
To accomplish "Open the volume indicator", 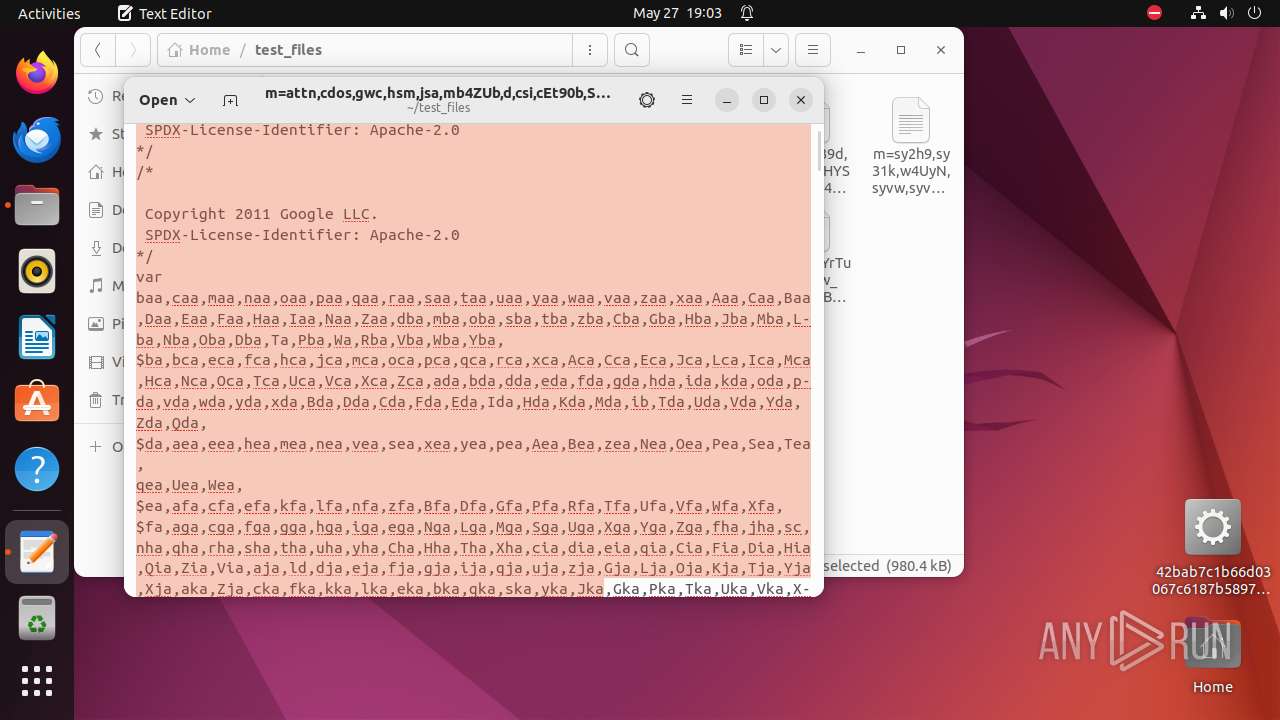I will coord(1227,13).
